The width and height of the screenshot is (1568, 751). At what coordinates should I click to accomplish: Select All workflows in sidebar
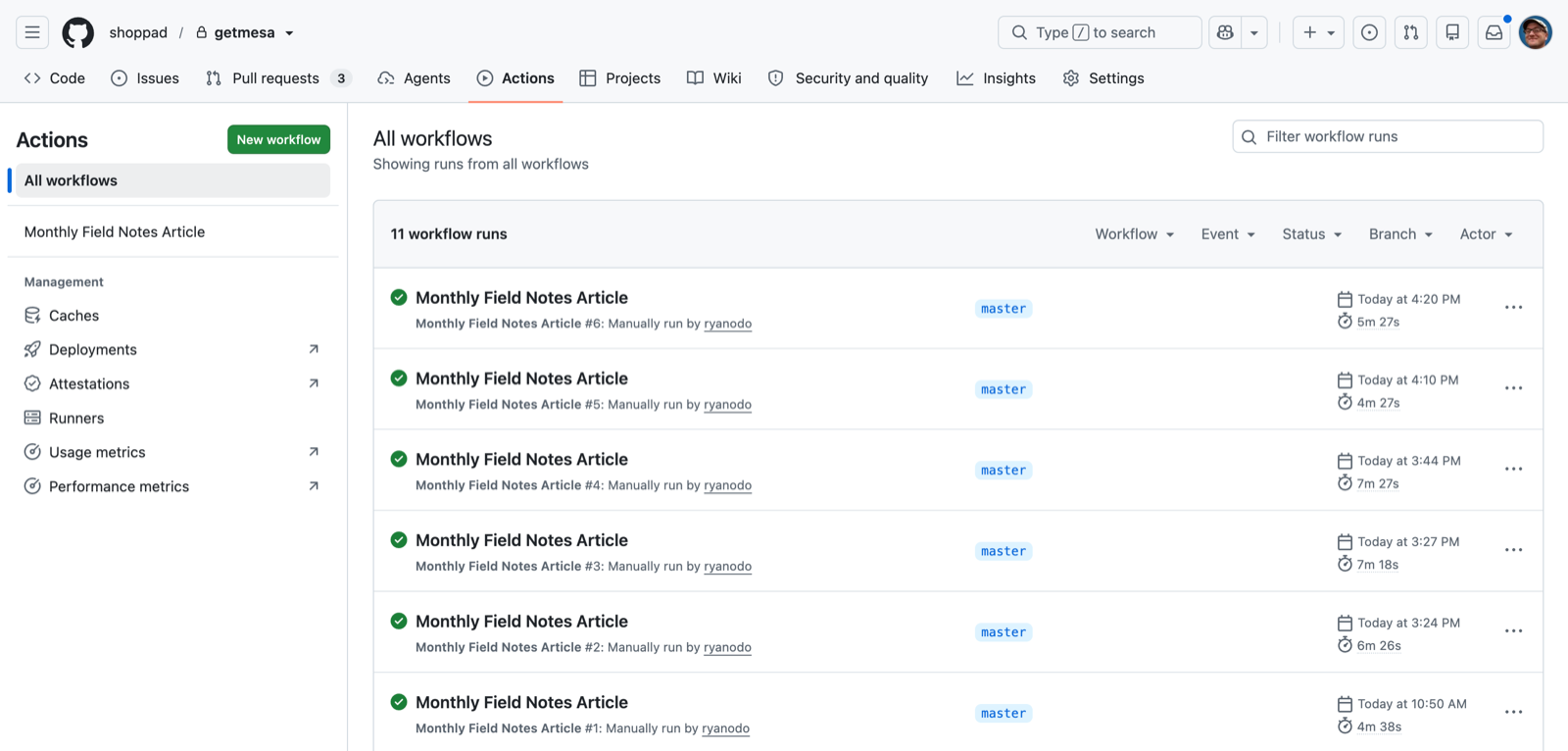(x=172, y=180)
